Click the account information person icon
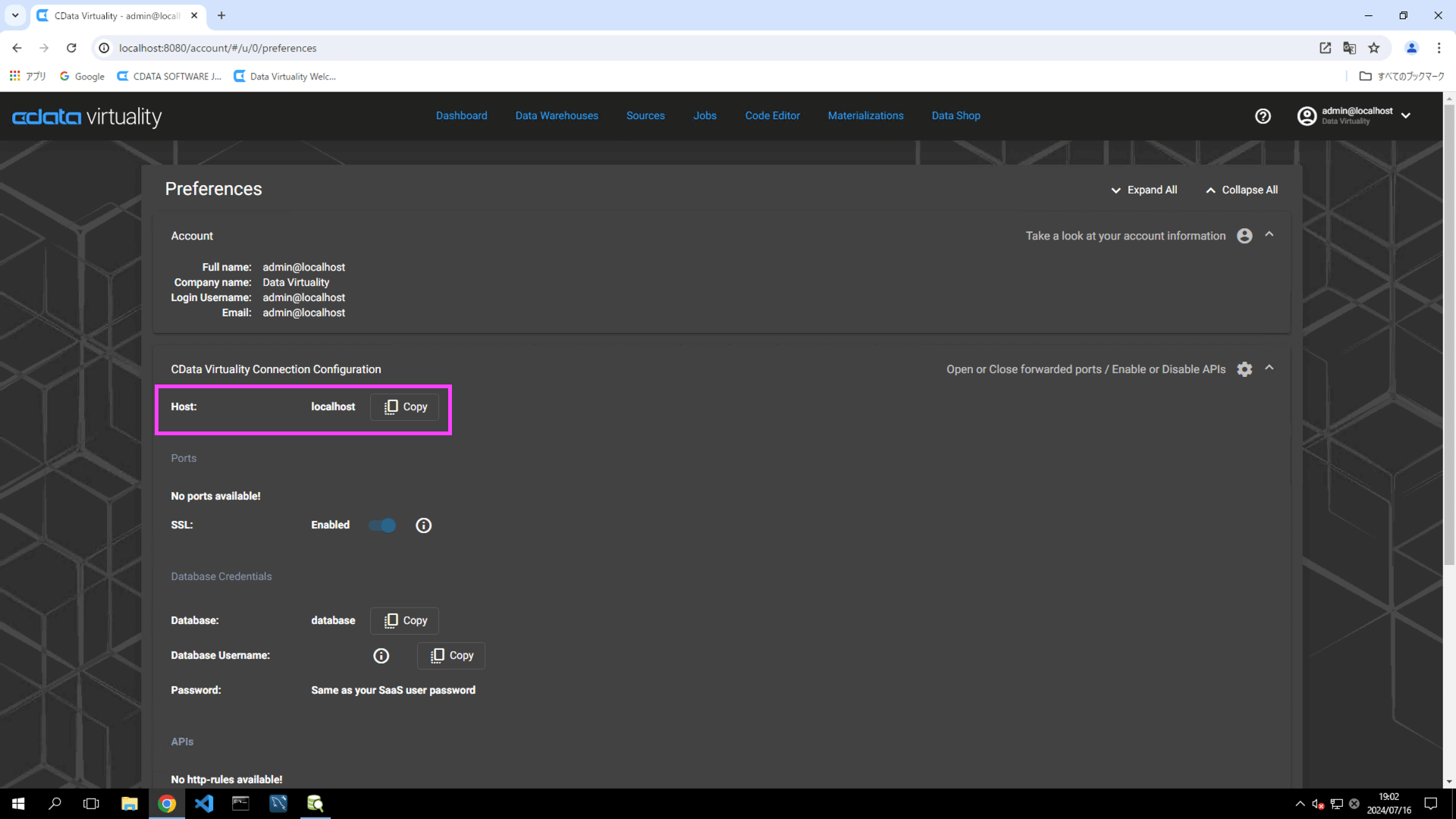The image size is (1456, 819). [1244, 236]
